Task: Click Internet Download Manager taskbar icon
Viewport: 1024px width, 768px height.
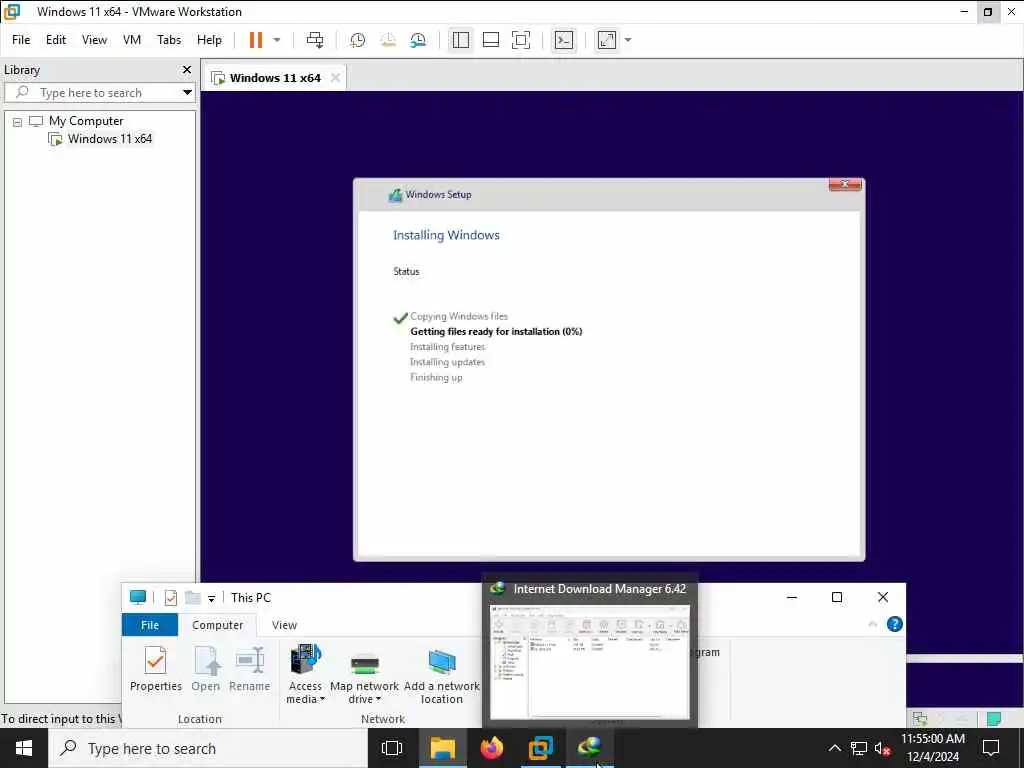Action: tap(590, 748)
